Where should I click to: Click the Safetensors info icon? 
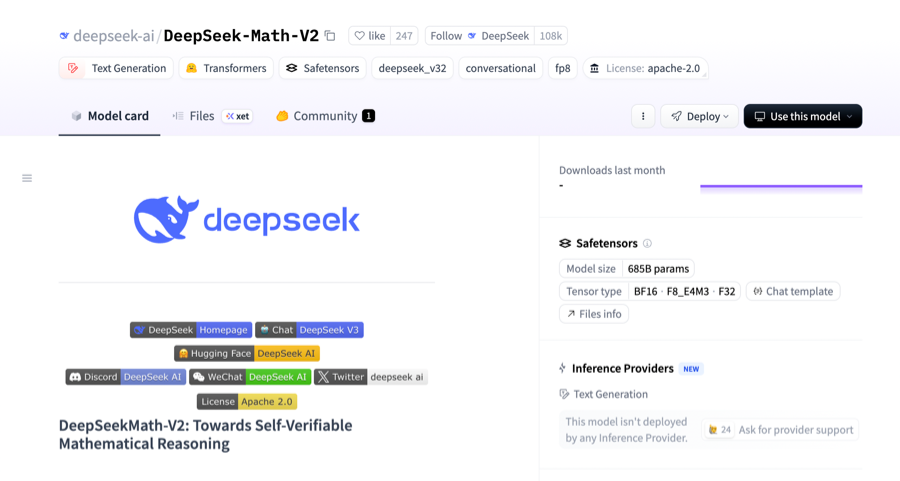[647, 243]
